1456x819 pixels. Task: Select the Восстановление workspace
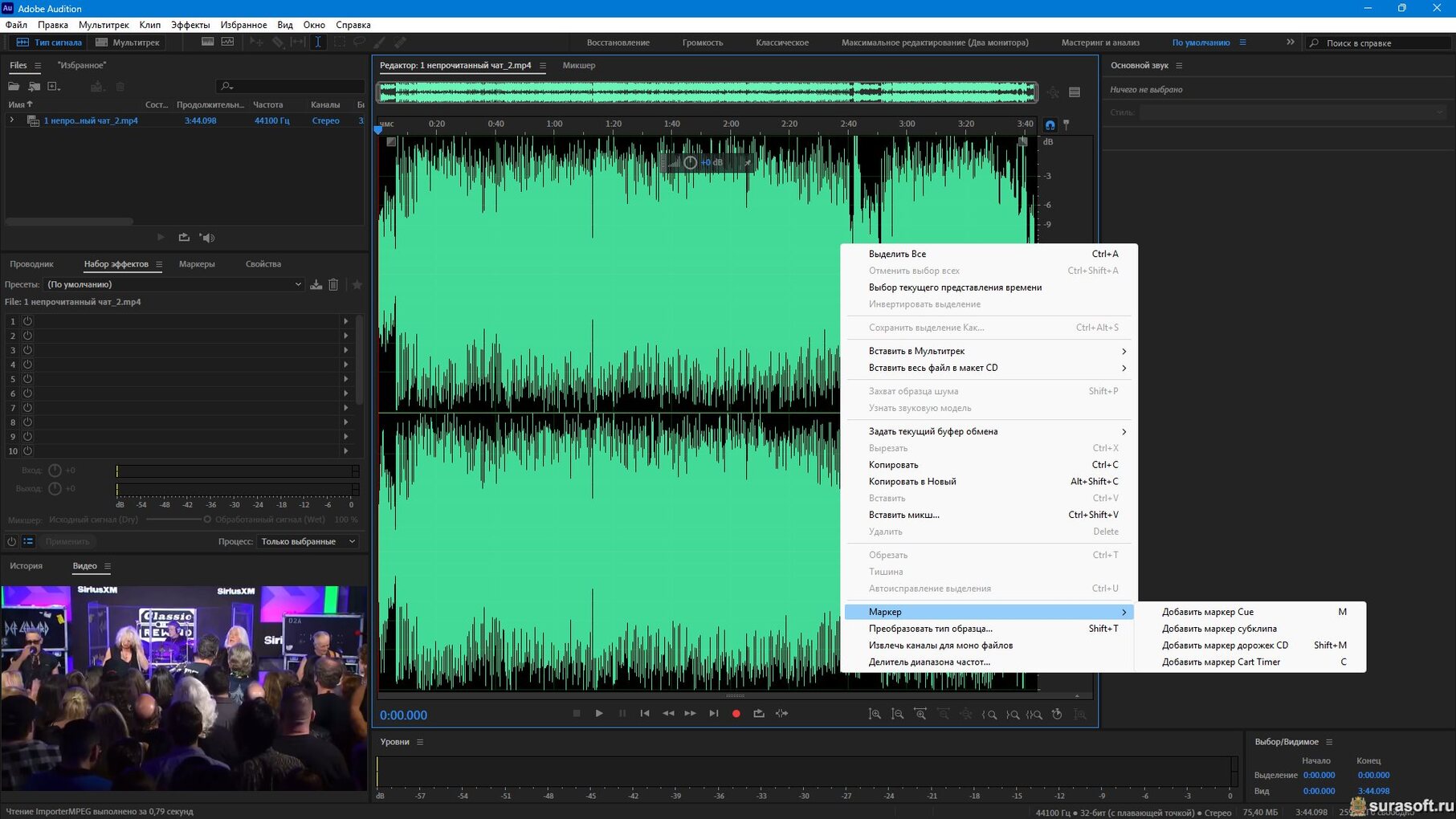pos(618,43)
